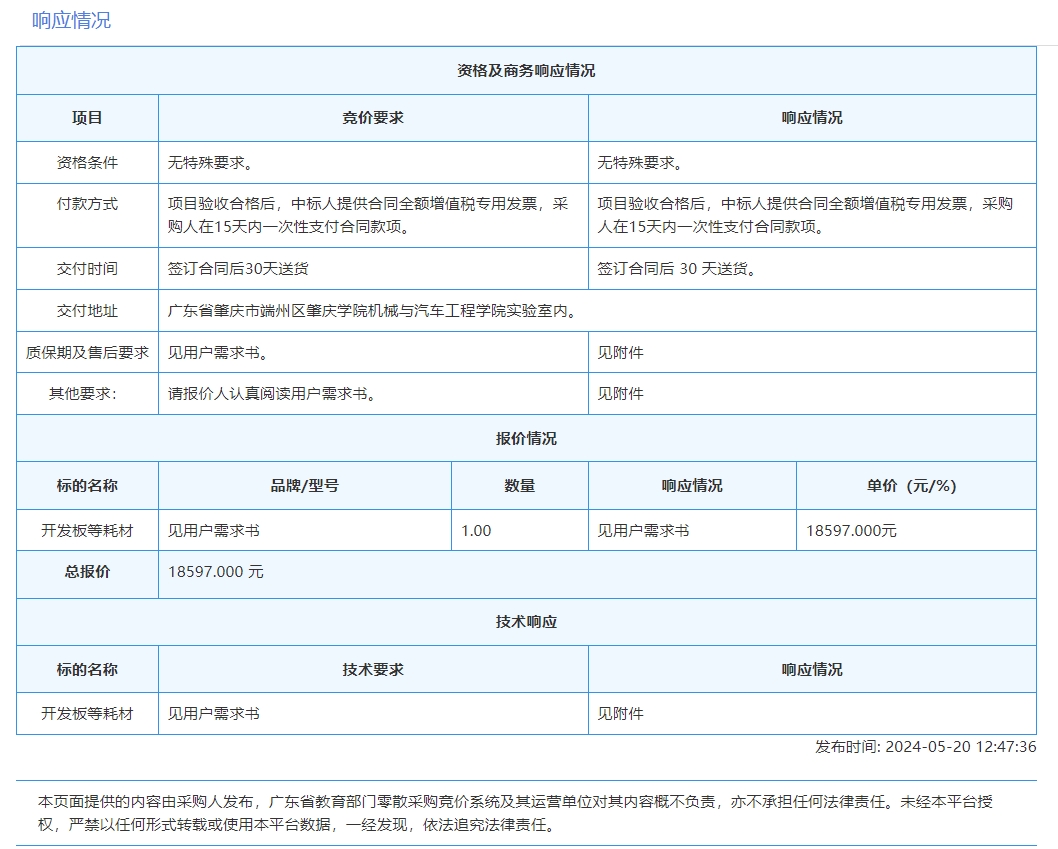Click the 肇庆学院 delivery address text
1058x849 pixels.
tap(372, 311)
